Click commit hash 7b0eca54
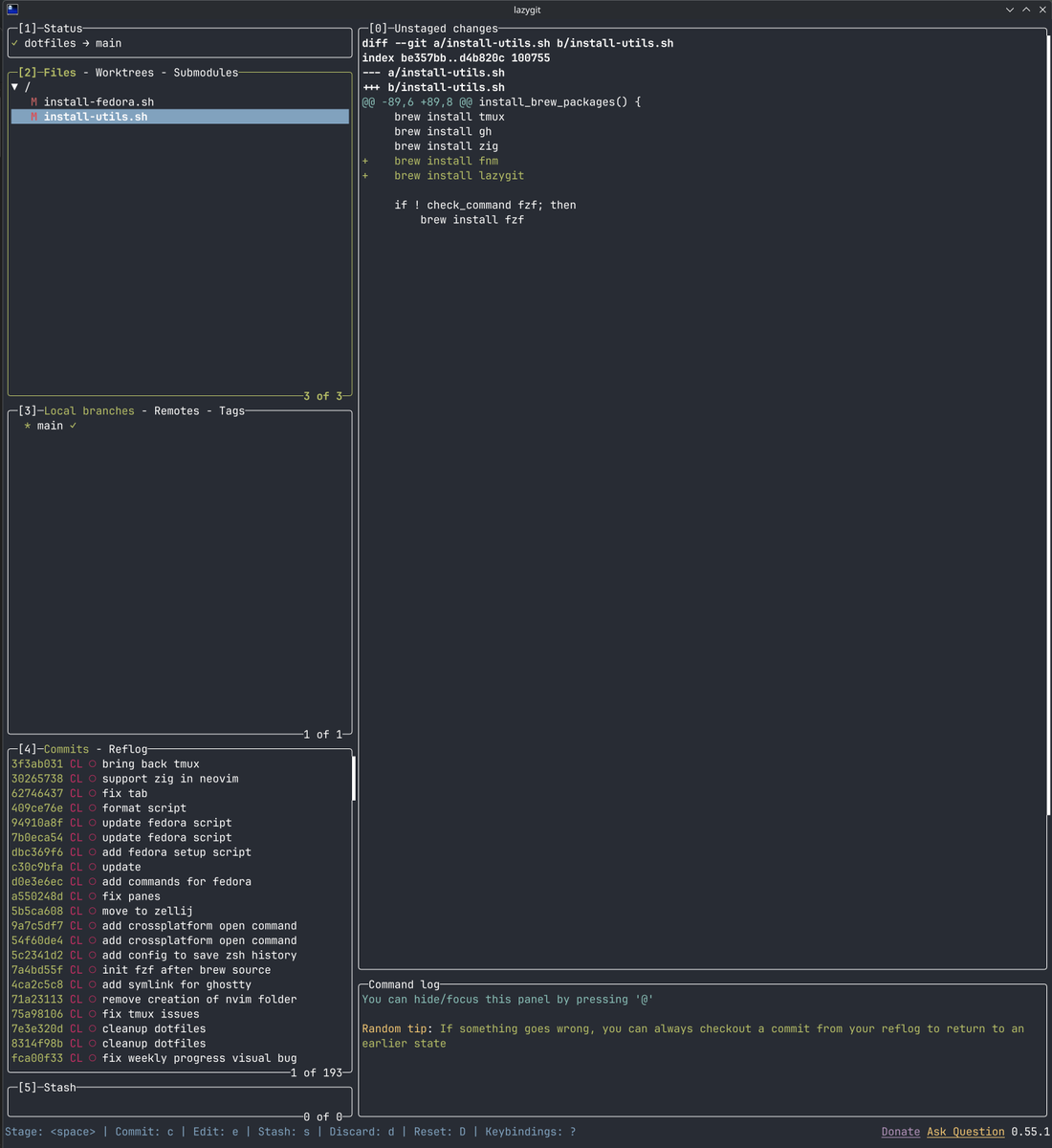 [x=37, y=838]
